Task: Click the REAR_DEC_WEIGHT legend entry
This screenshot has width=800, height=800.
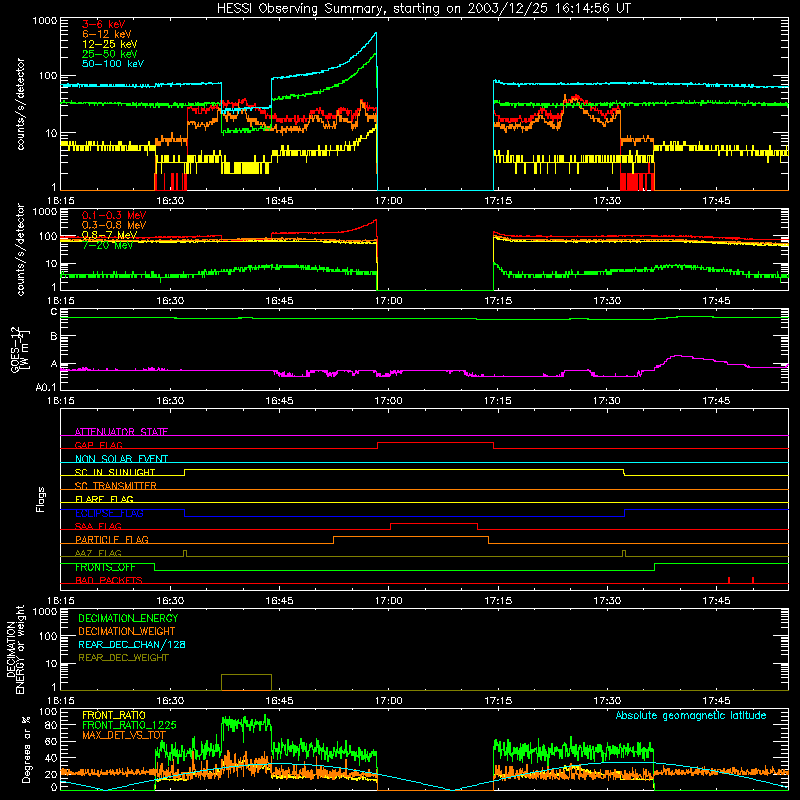Action: pos(123,658)
